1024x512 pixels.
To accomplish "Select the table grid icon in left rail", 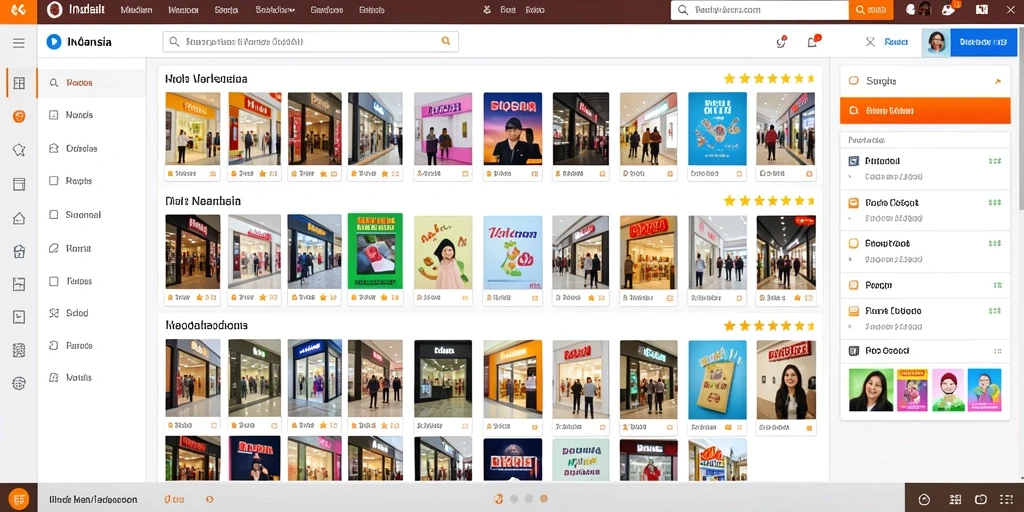I will coord(19,83).
